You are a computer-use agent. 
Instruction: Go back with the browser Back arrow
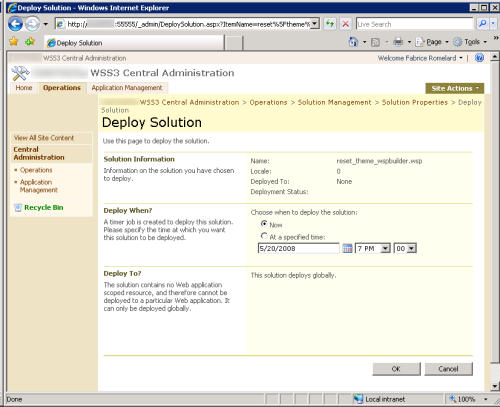tap(15, 24)
